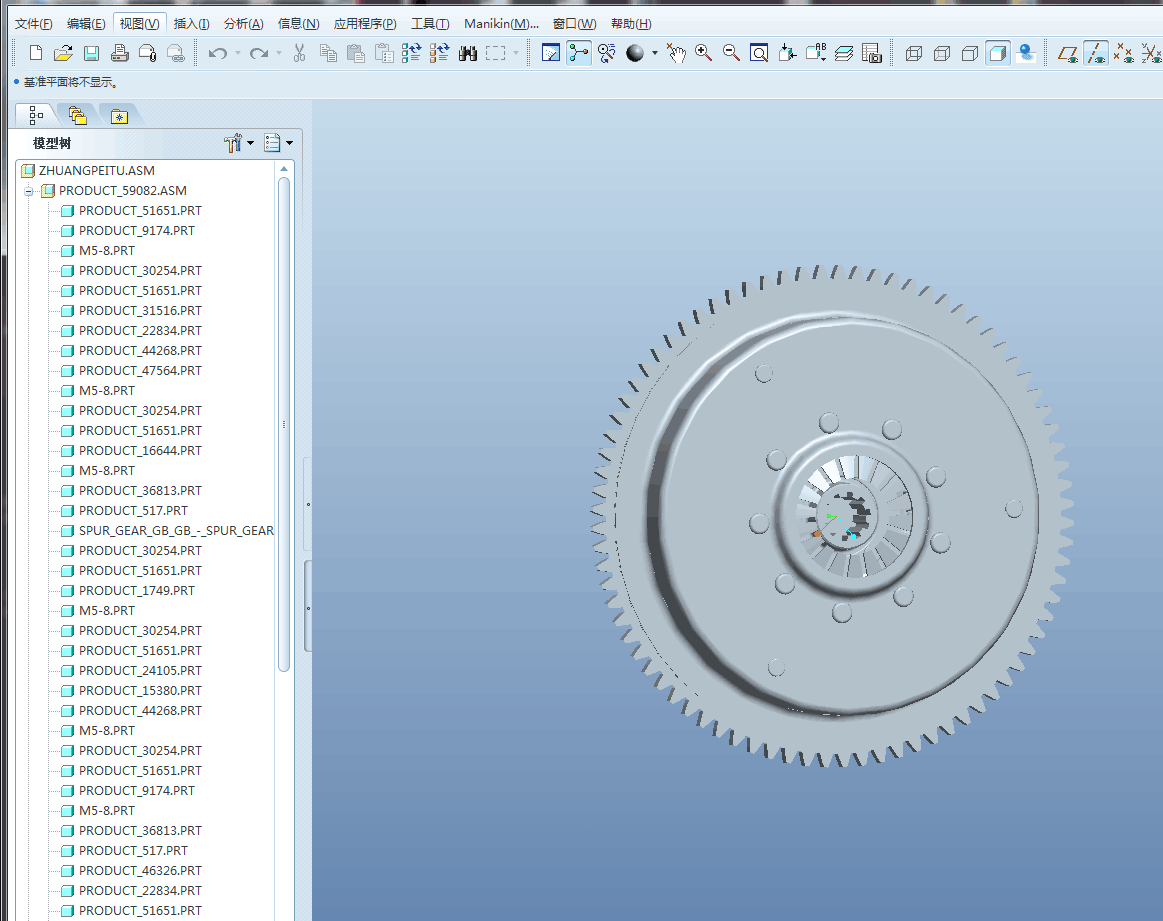Open the layers stack icon

click(x=844, y=53)
